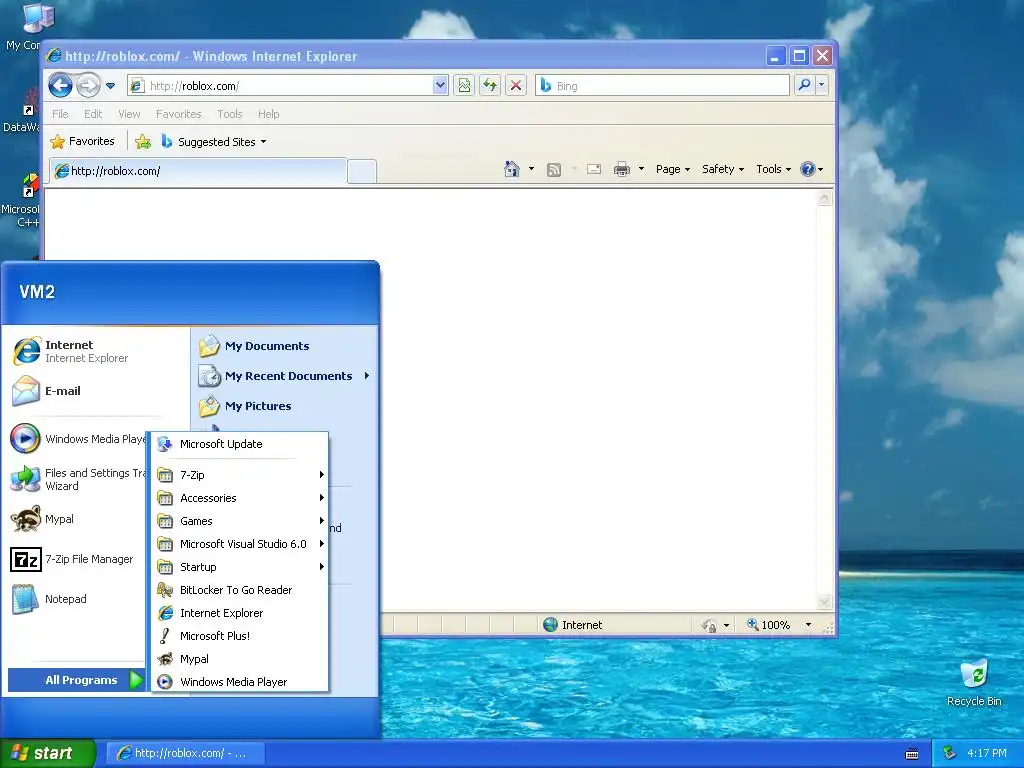The width and height of the screenshot is (1024, 768).
Task: Open the Edit menu
Action: click(x=93, y=114)
